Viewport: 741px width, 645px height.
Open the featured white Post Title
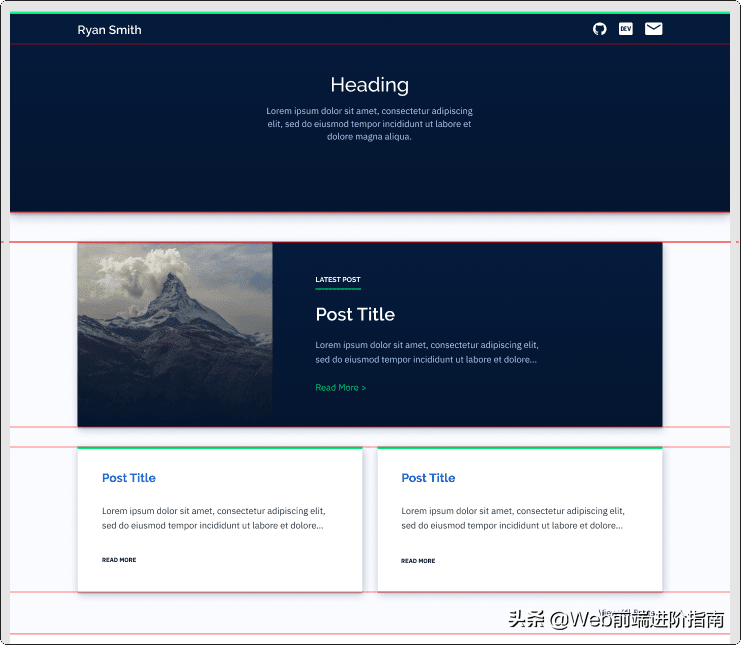pos(355,314)
